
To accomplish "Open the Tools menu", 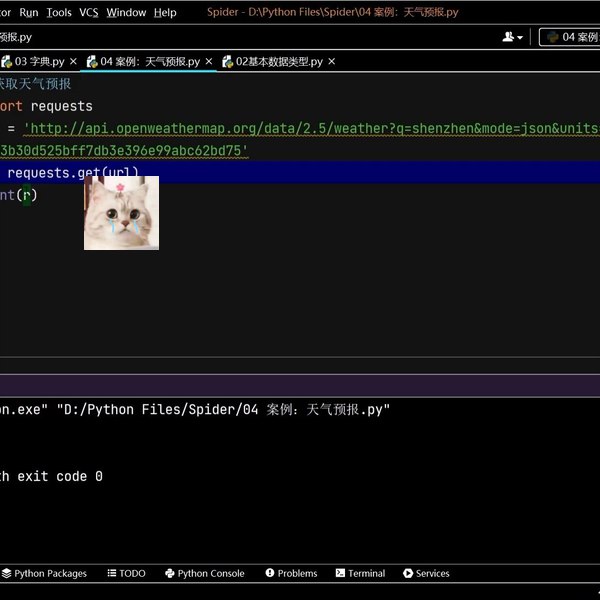I will pos(59,12).
